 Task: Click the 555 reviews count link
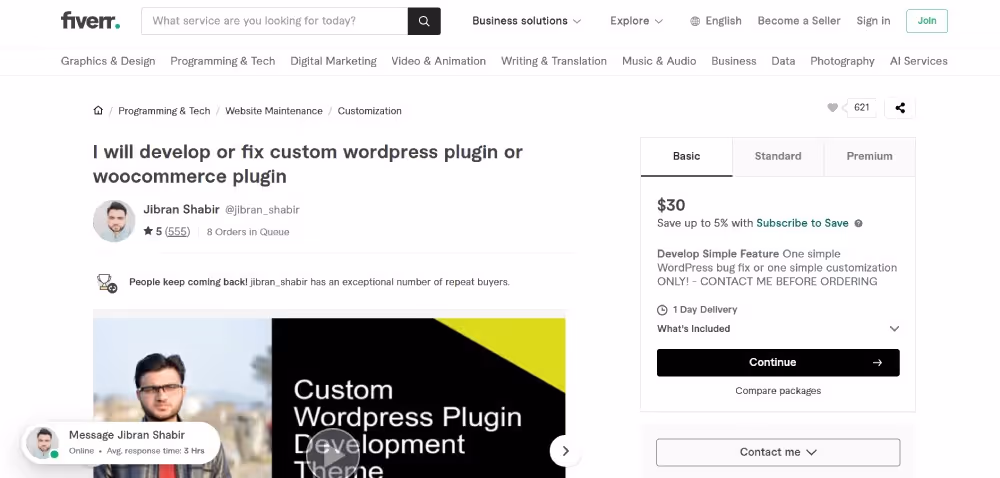(177, 231)
